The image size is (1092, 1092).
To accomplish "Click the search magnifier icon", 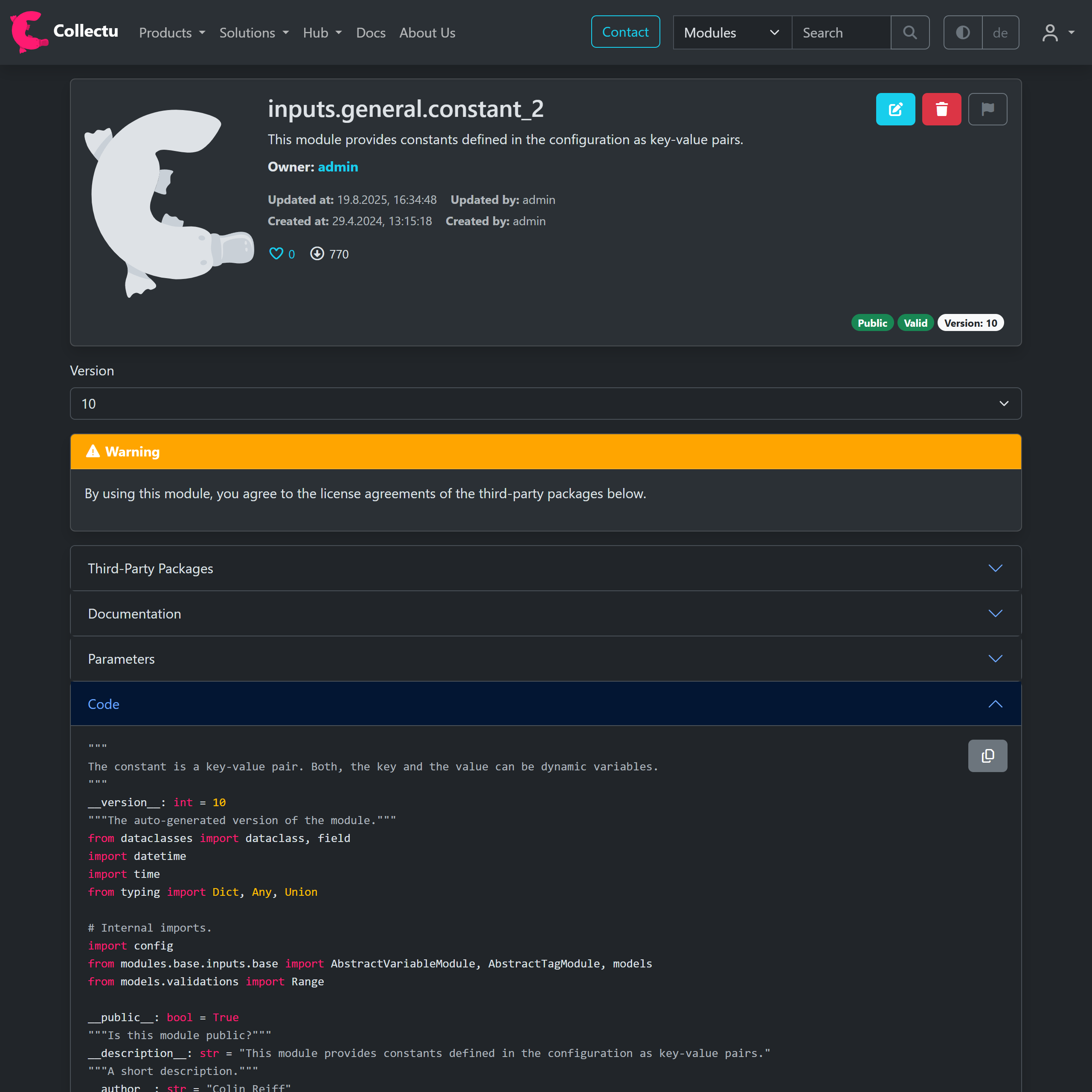I will [909, 33].
